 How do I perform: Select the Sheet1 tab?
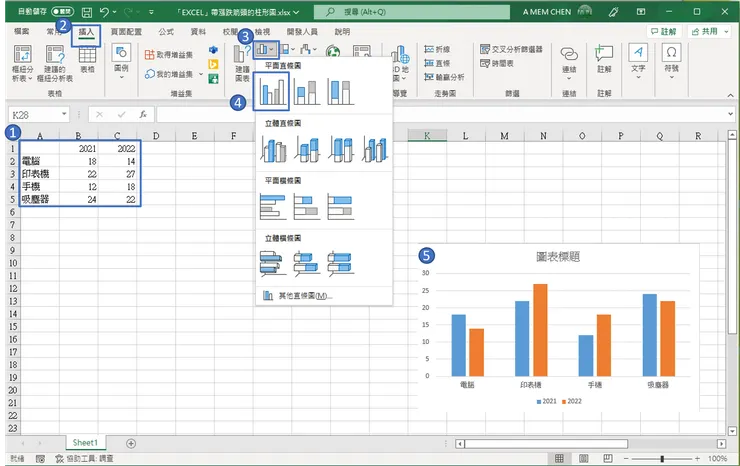[85, 443]
